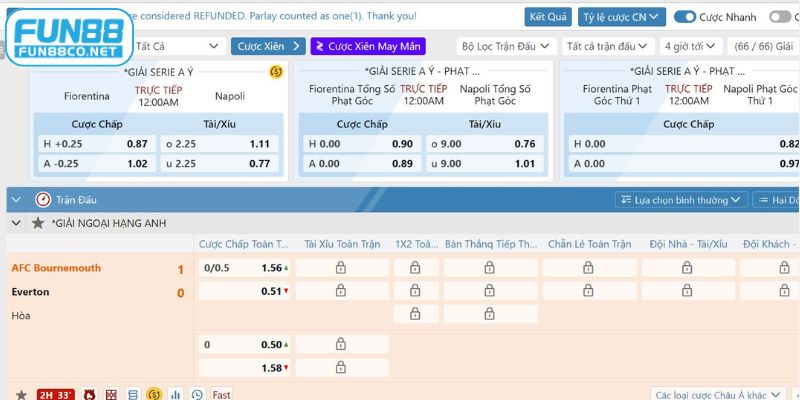This screenshot has height=400, width=800.
Task: Open the Tỷ lệ cược CN dropdown
Action: (621, 17)
